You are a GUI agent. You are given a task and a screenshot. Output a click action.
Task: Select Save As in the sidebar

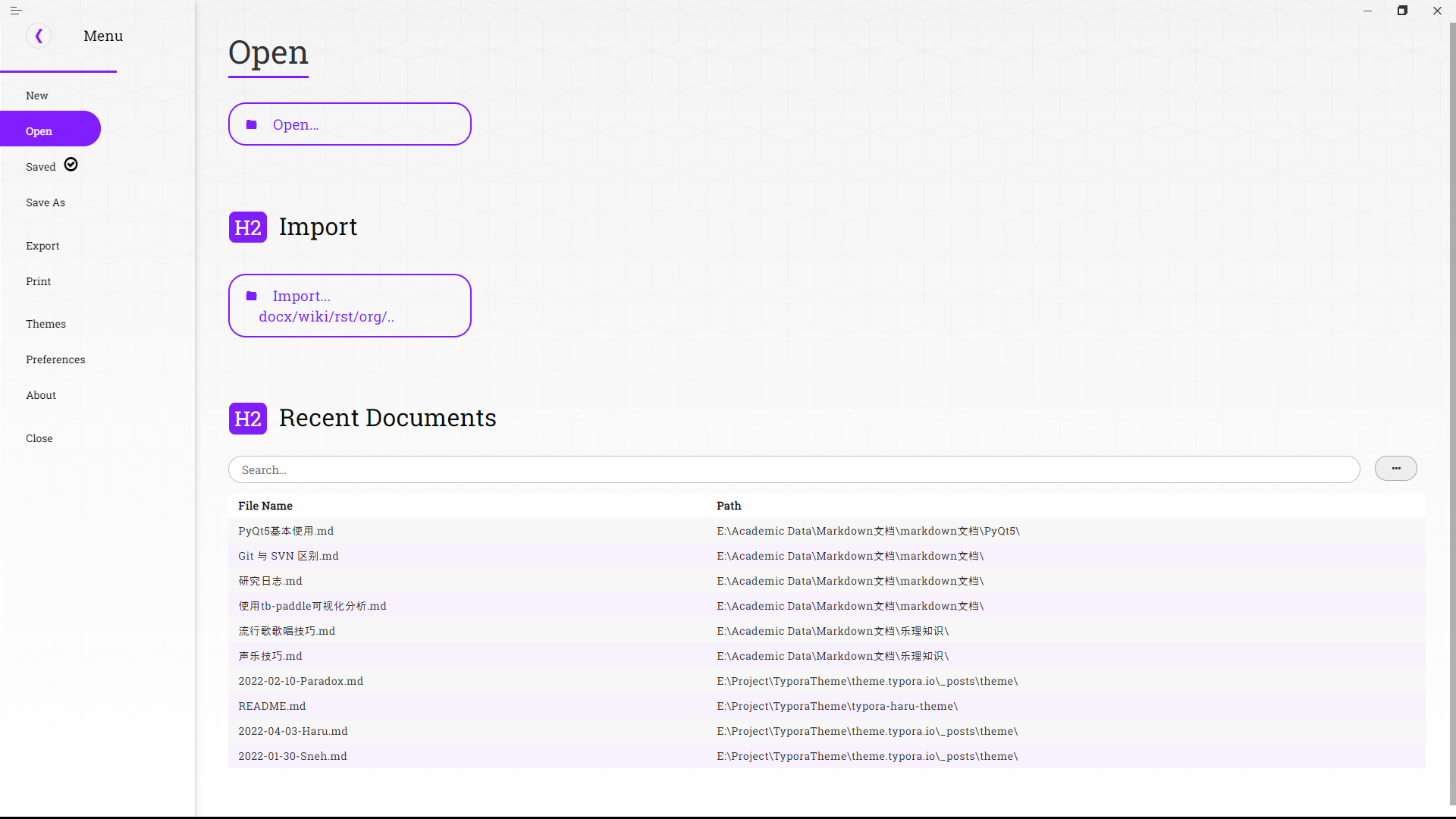[x=45, y=202]
